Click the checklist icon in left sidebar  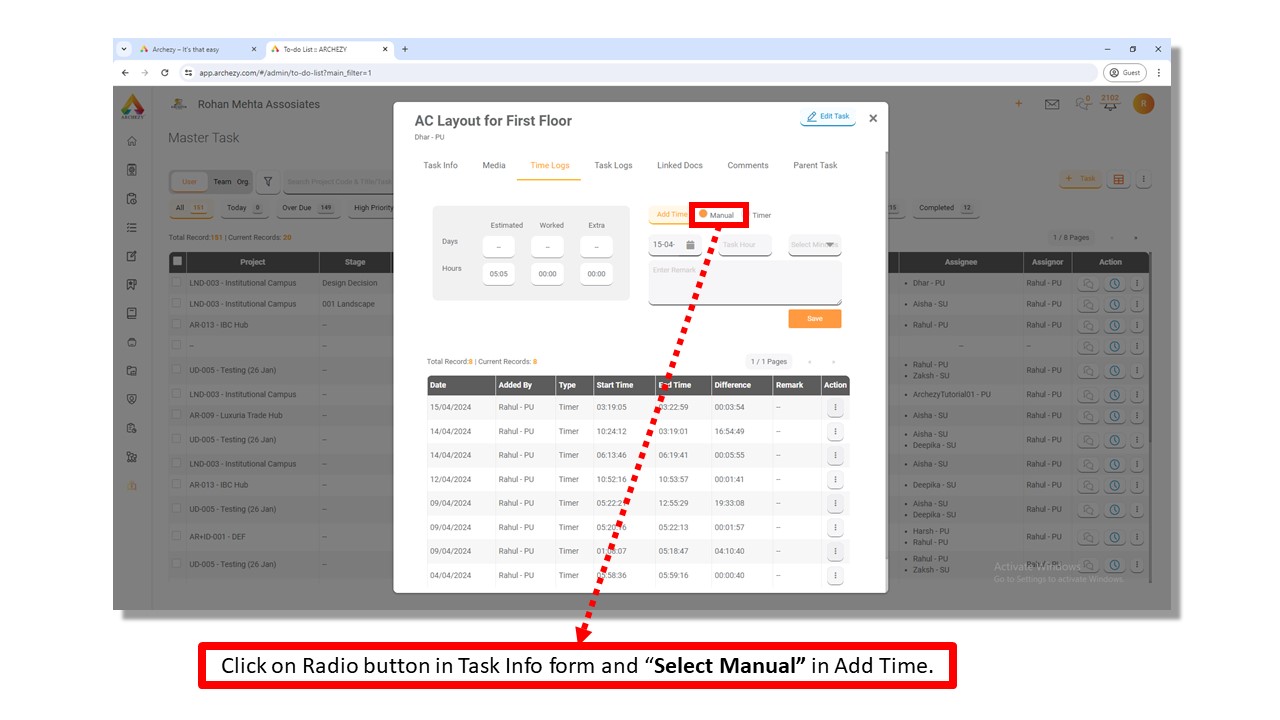[x=132, y=227]
